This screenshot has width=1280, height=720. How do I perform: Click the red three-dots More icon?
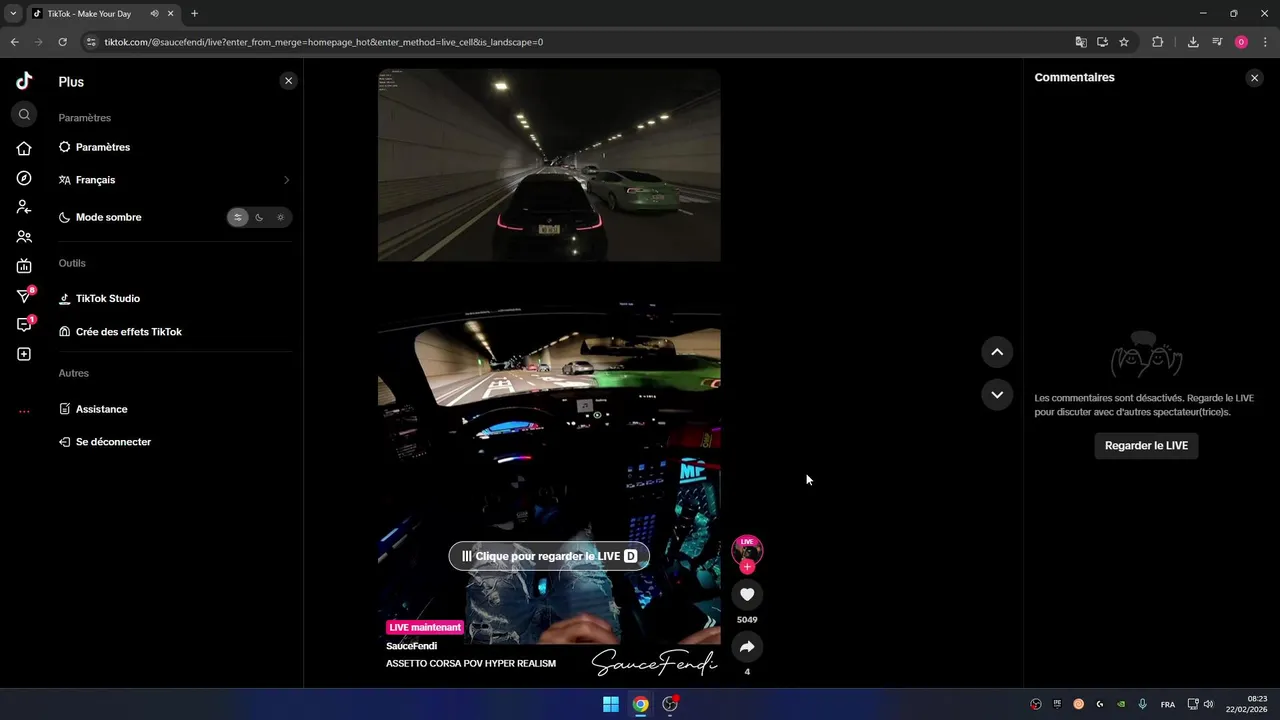(x=24, y=411)
